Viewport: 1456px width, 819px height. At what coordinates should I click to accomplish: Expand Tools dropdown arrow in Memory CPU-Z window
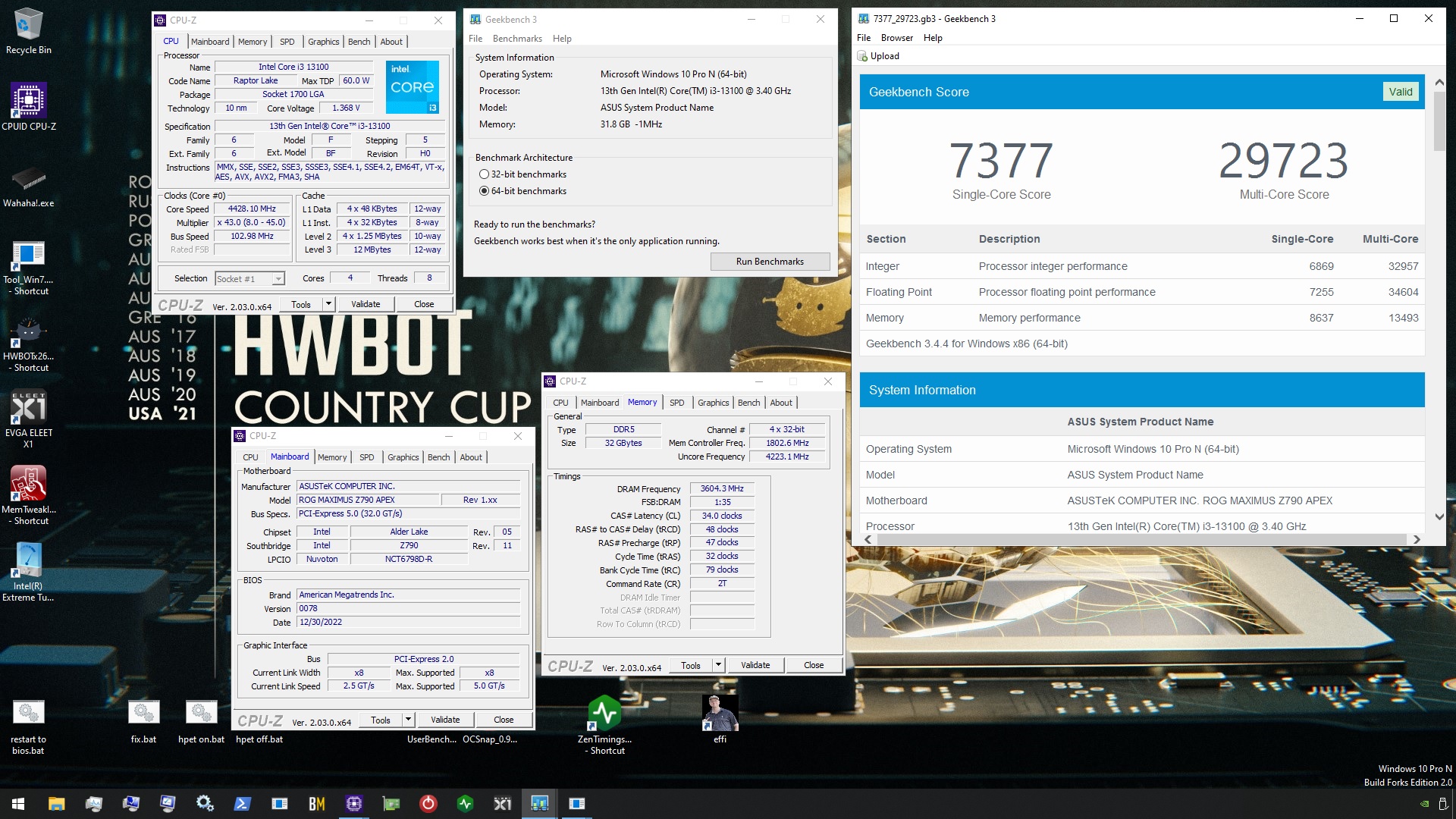click(718, 665)
